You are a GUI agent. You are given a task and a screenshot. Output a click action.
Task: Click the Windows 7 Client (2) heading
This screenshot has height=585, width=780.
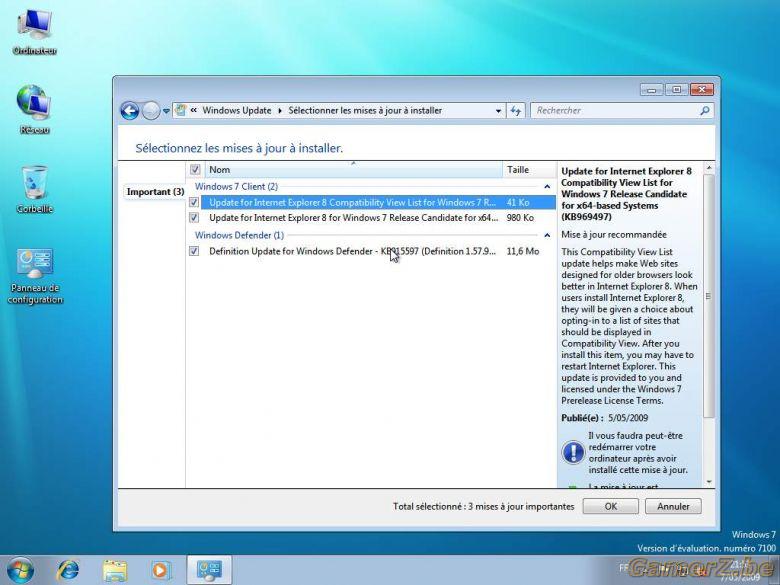point(236,187)
